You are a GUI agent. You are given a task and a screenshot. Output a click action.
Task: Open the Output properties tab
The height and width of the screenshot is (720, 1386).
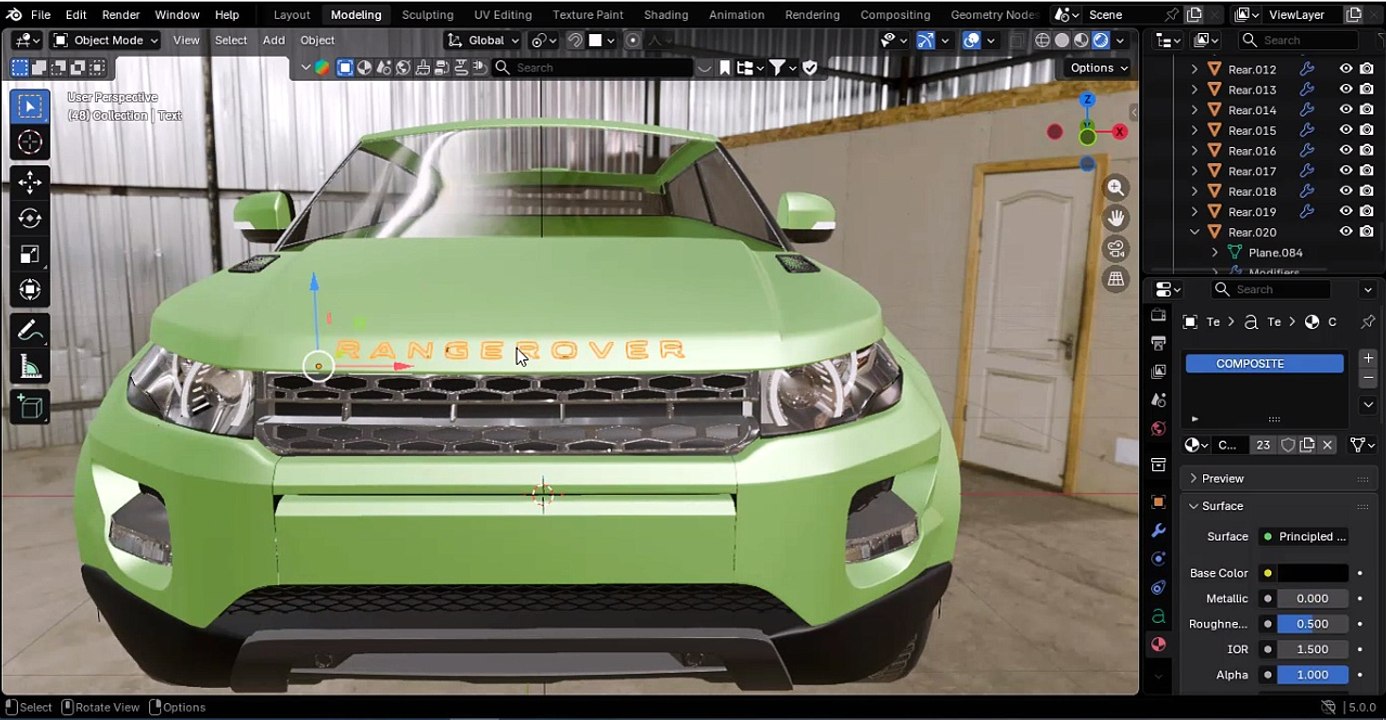pyautogui.click(x=1158, y=343)
